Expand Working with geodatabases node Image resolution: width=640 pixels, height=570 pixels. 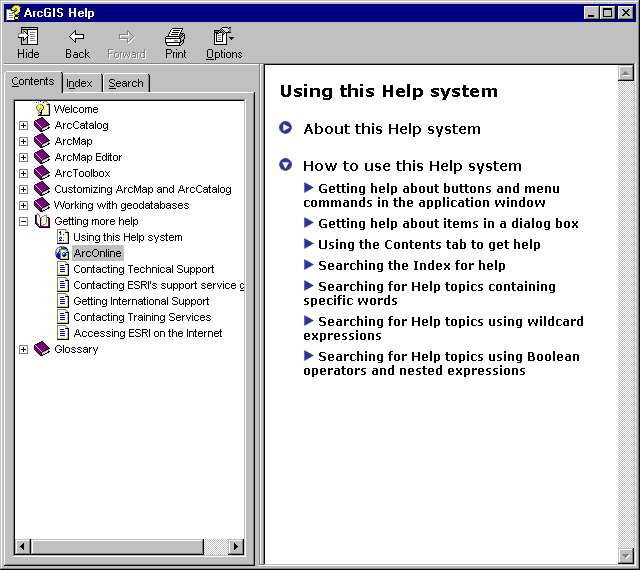click(x=24, y=205)
